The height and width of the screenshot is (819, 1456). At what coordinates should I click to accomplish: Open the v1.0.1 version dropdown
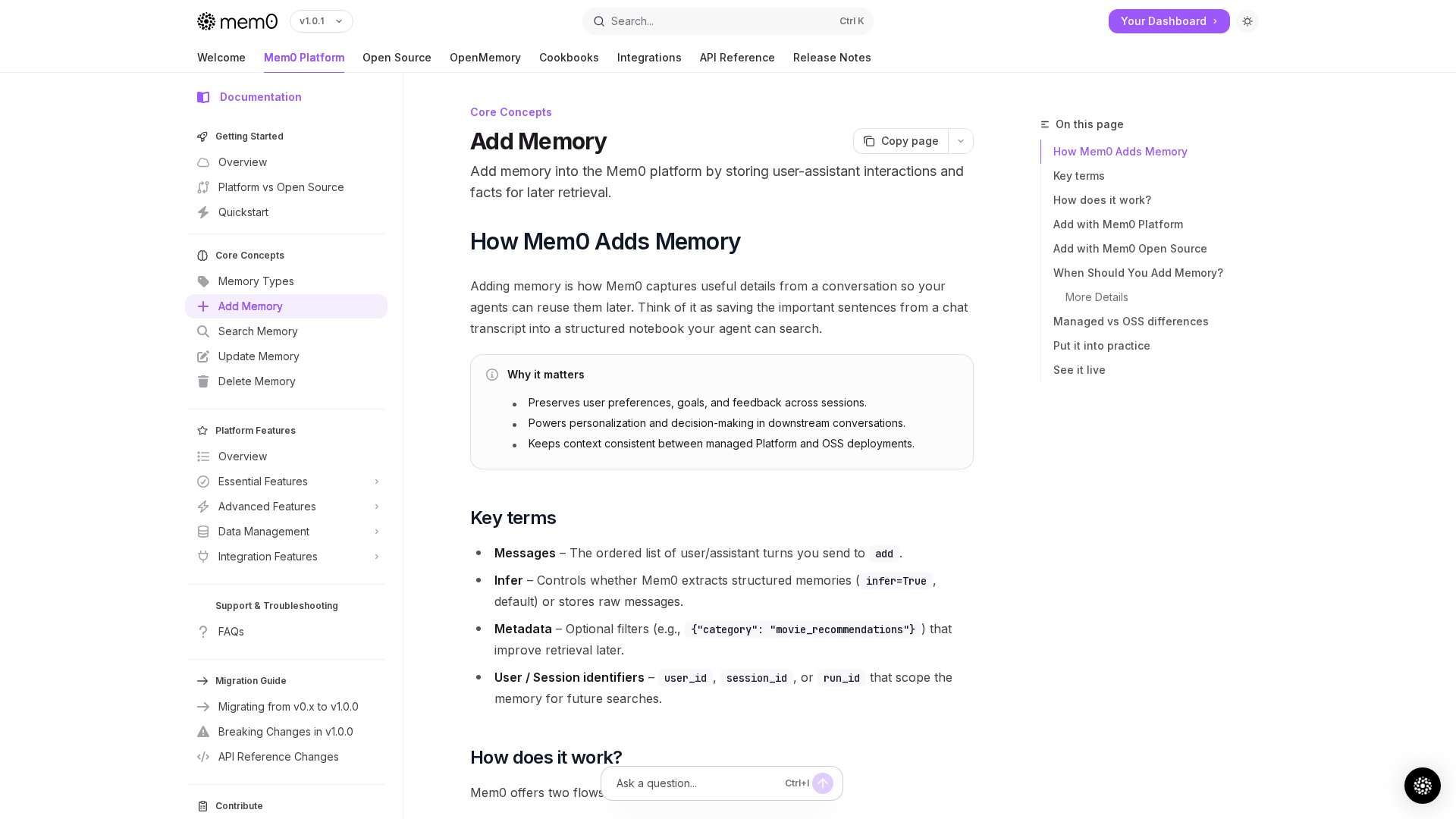pyautogui.click(x=321, y=21)
